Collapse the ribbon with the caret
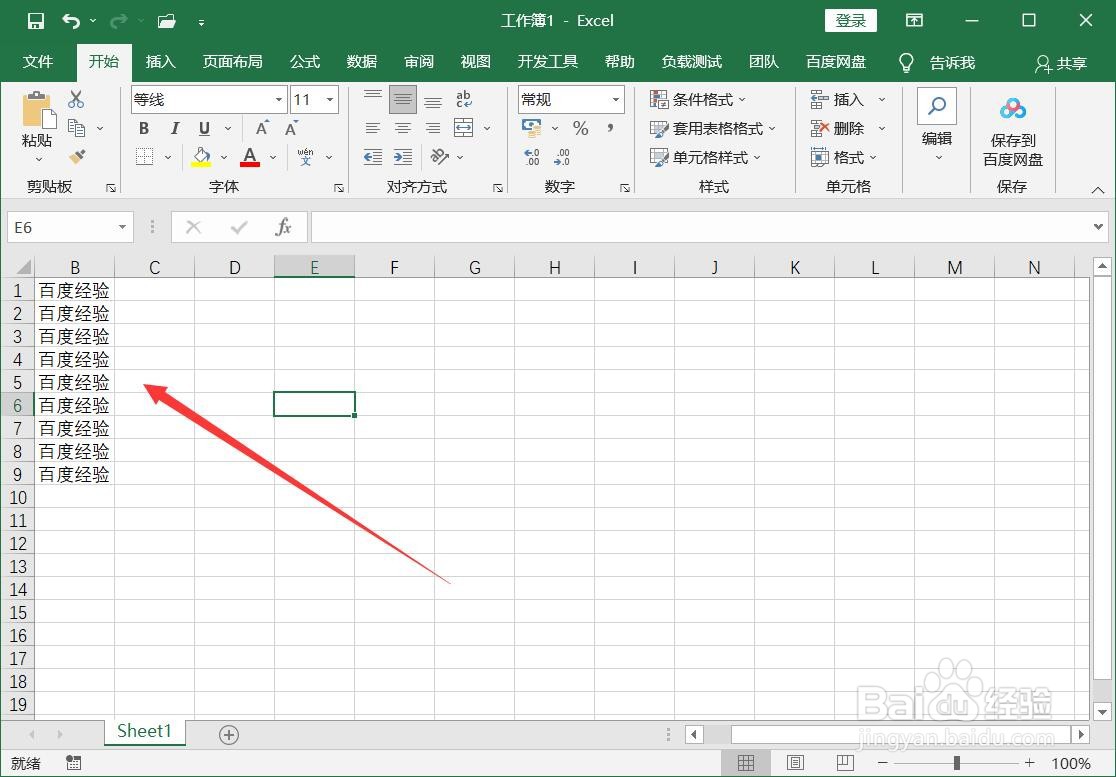The width and height of the screenshot is (1116, 777). (x=1098, y=190)
